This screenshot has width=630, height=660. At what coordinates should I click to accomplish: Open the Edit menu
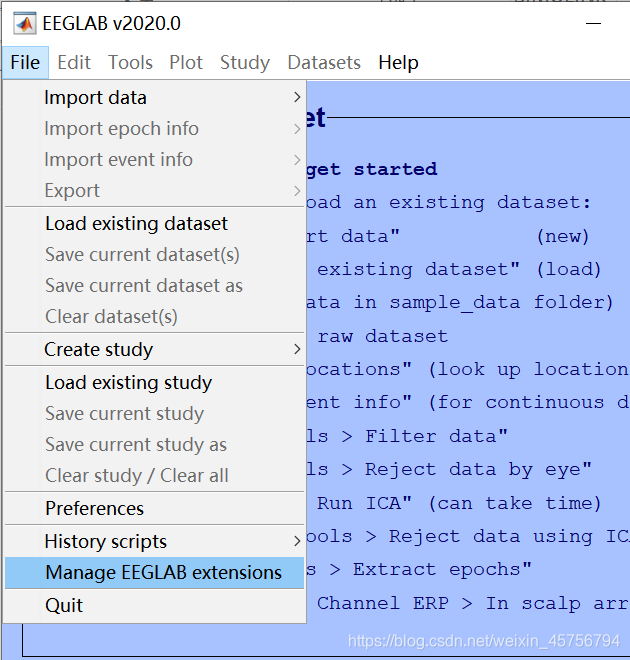[74, 63]
